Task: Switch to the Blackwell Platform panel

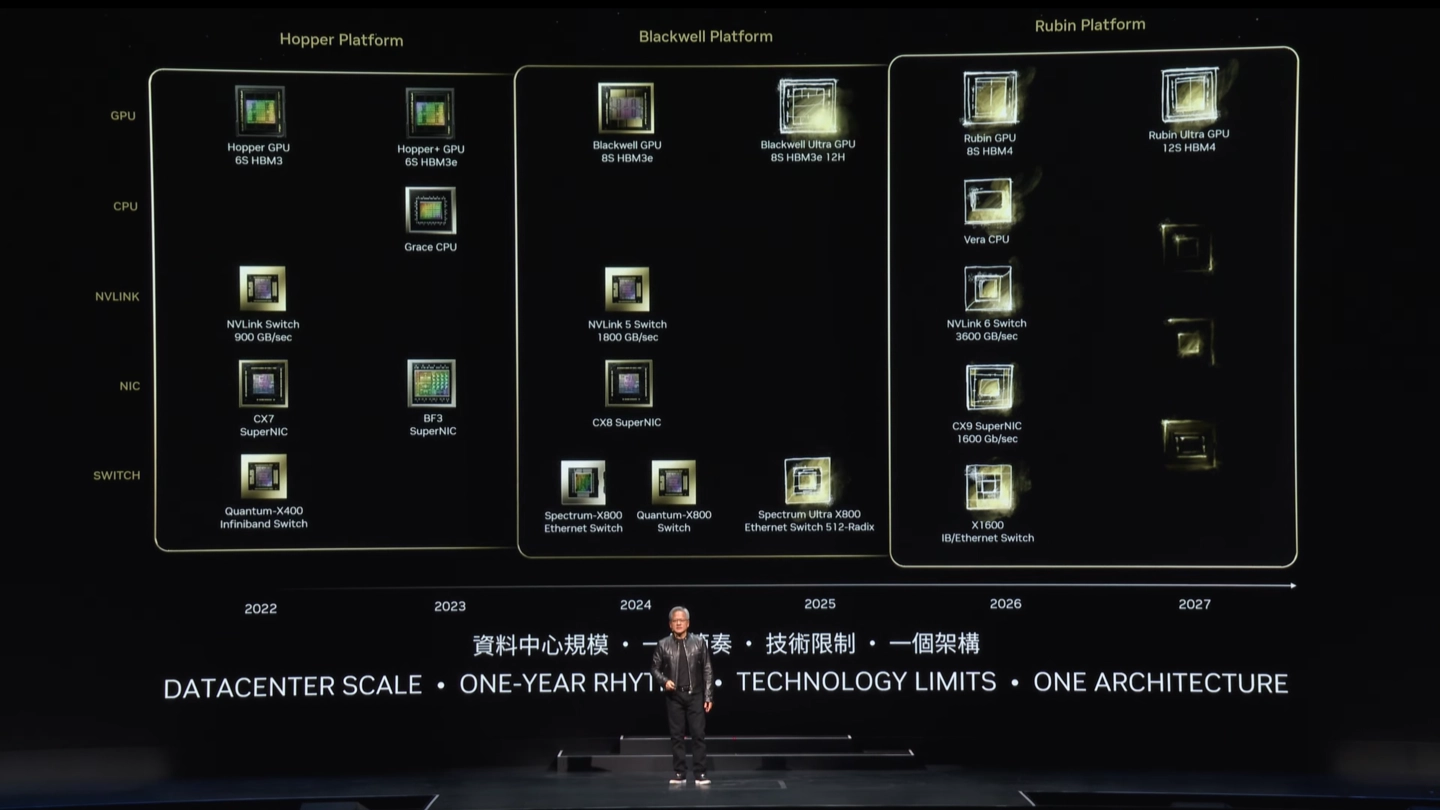Action: (x=705, y=35)
